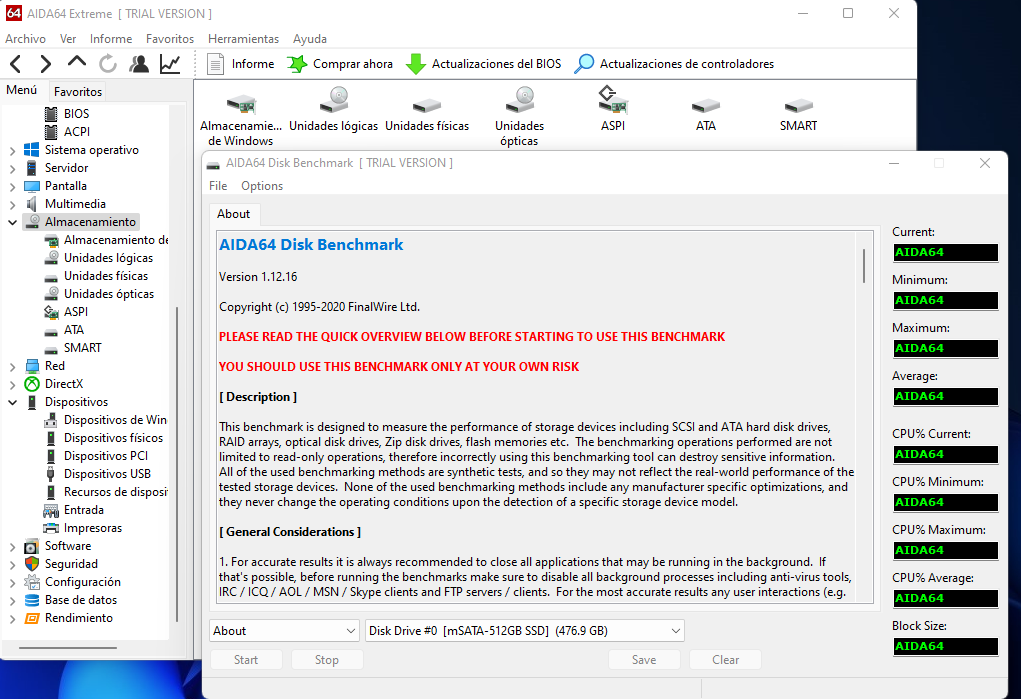
Task: Click the refresh toolbar icon
Action: 108,64
